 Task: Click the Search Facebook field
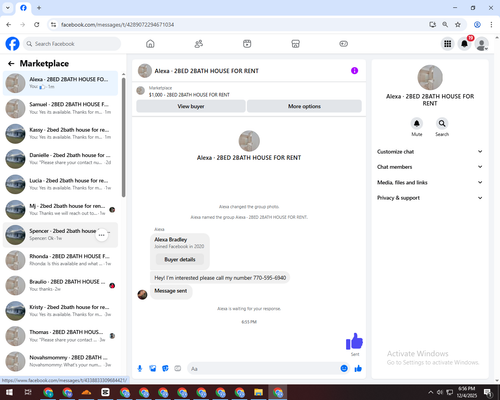pos(72,44)
